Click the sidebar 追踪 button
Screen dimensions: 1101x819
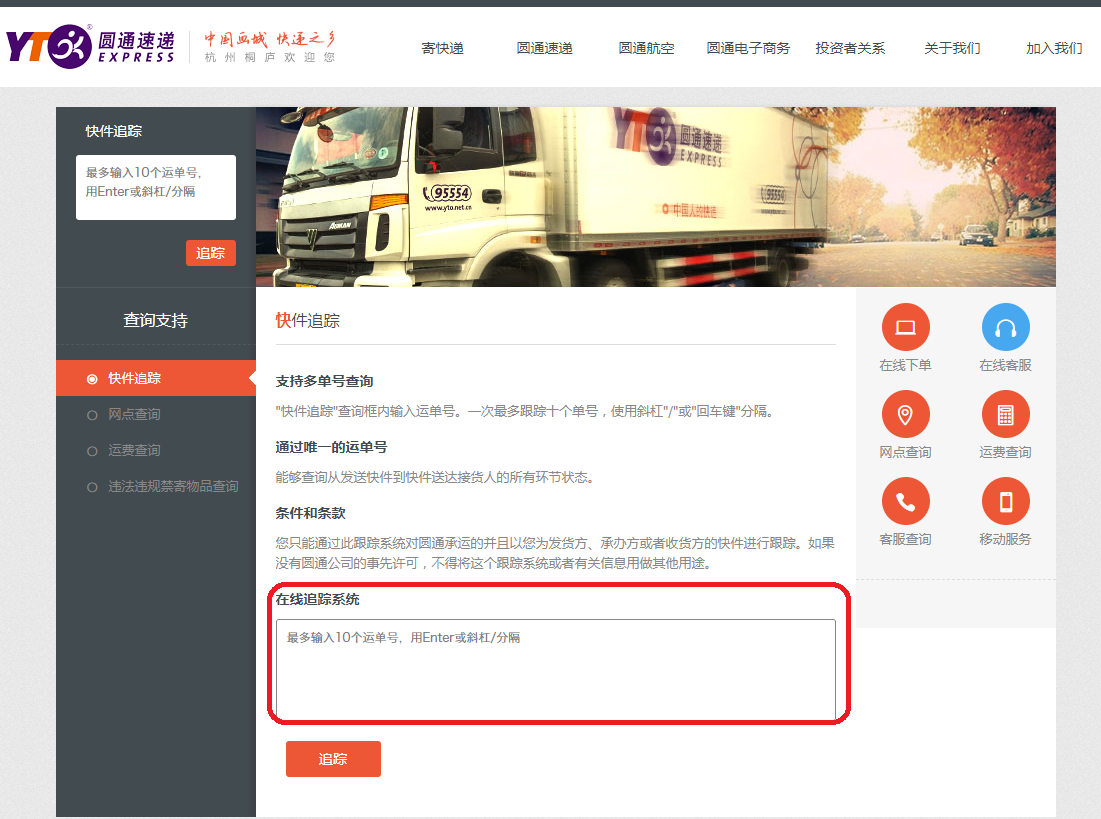pos(211,253)
